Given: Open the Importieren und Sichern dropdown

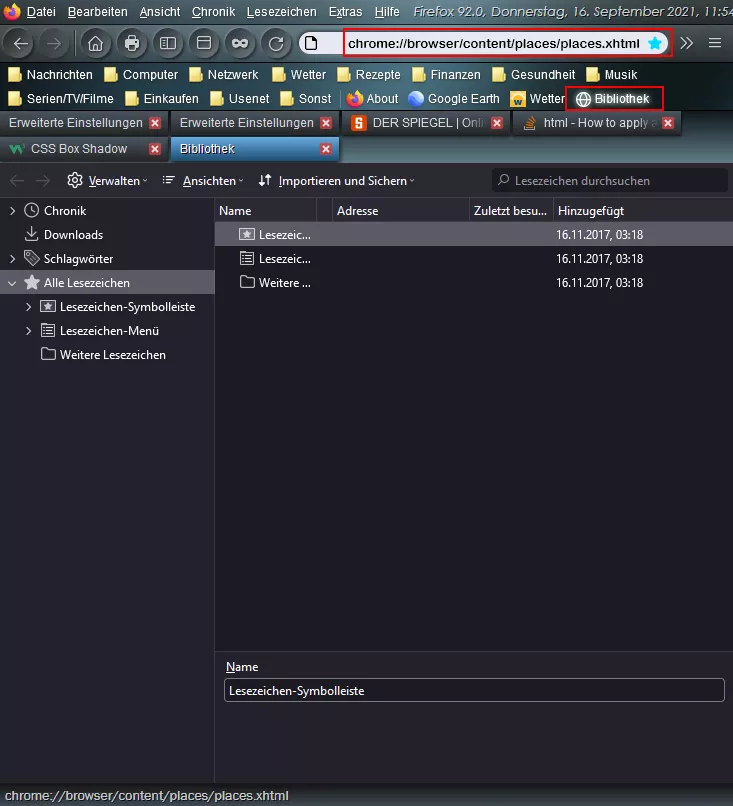Looking at the screenshot, I should (336, 181).
